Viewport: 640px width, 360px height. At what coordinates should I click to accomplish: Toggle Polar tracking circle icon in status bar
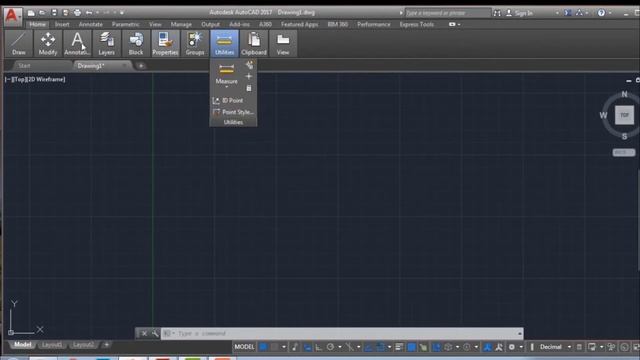click(330, 347)
